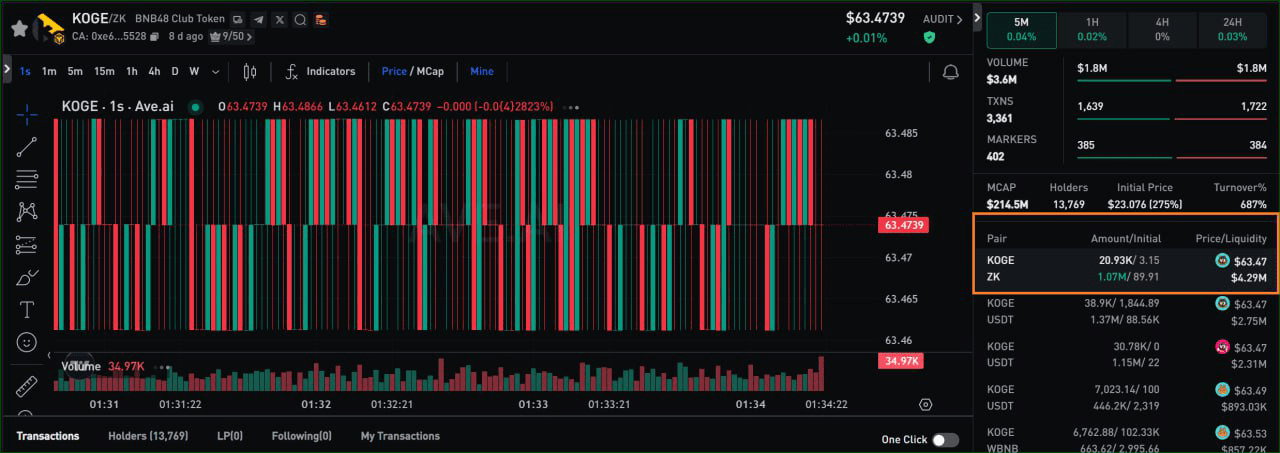The height and width of the screenshot is (453, 1280).
Task: Click the Mine button
Action: pos(482,71)
